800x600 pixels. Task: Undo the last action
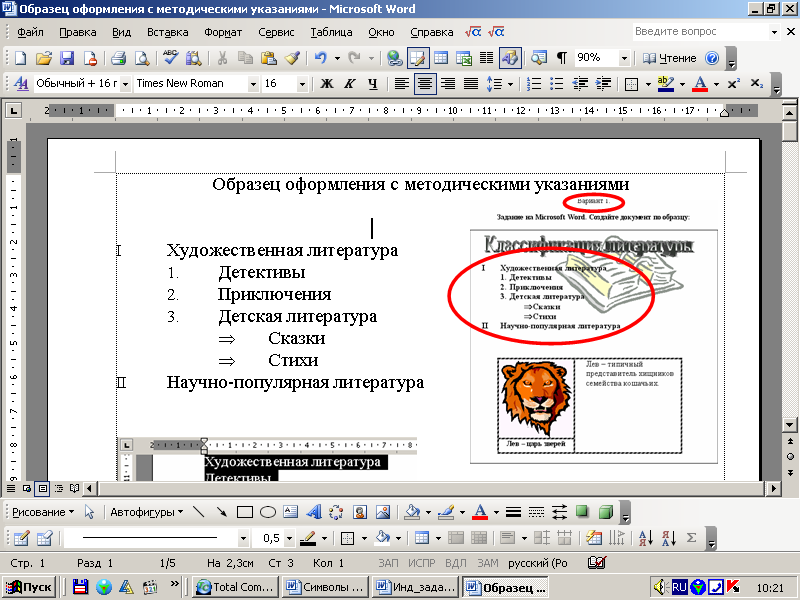point(320,58)
